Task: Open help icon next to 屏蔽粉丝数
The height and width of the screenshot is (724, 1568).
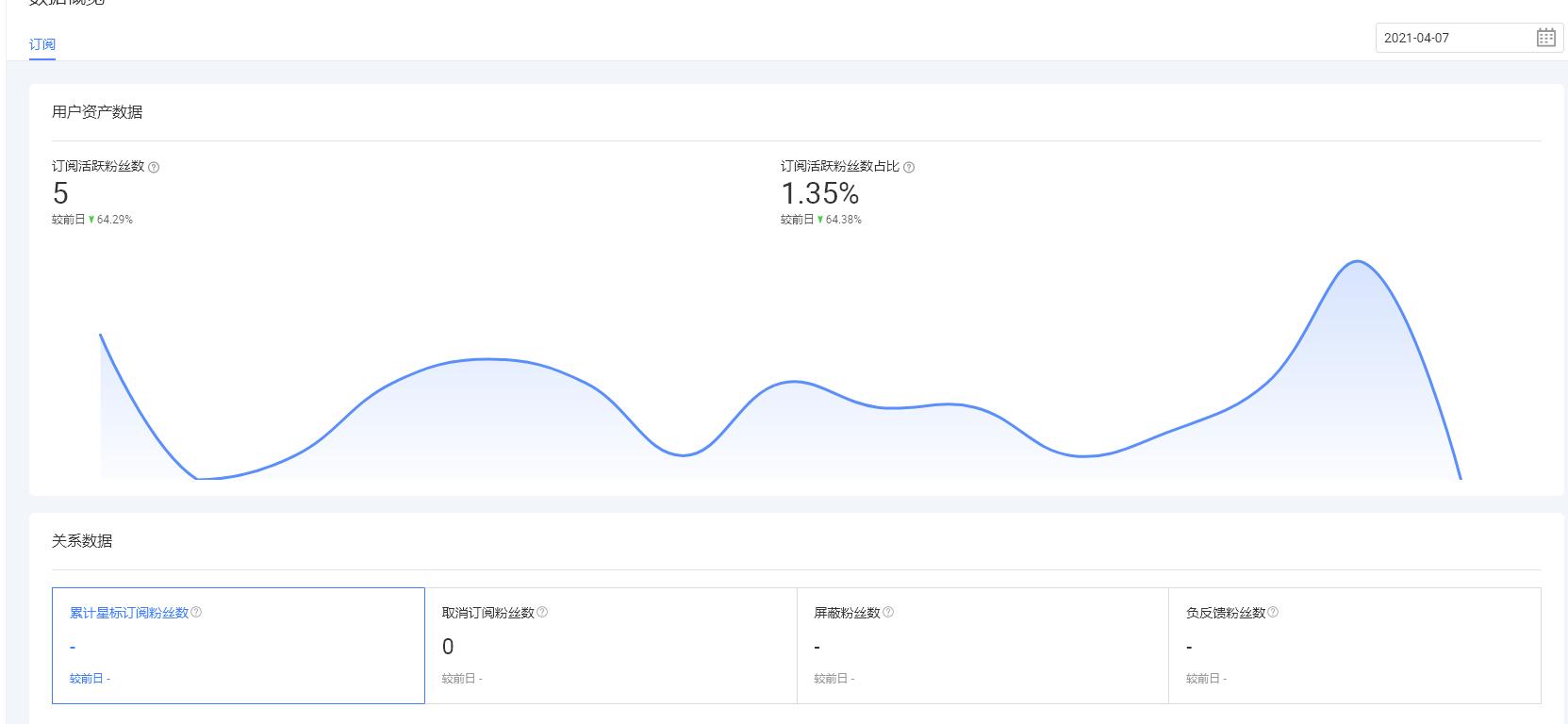Action: point(887,612)
